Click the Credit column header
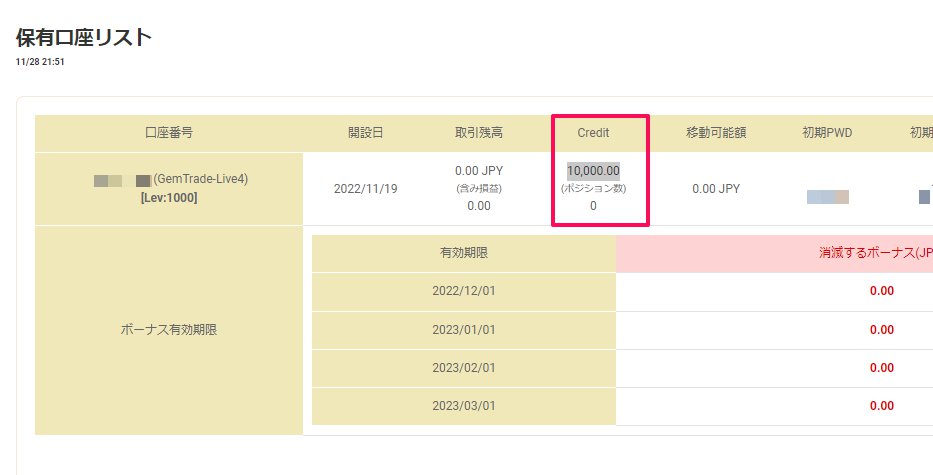 pos(593,133)
